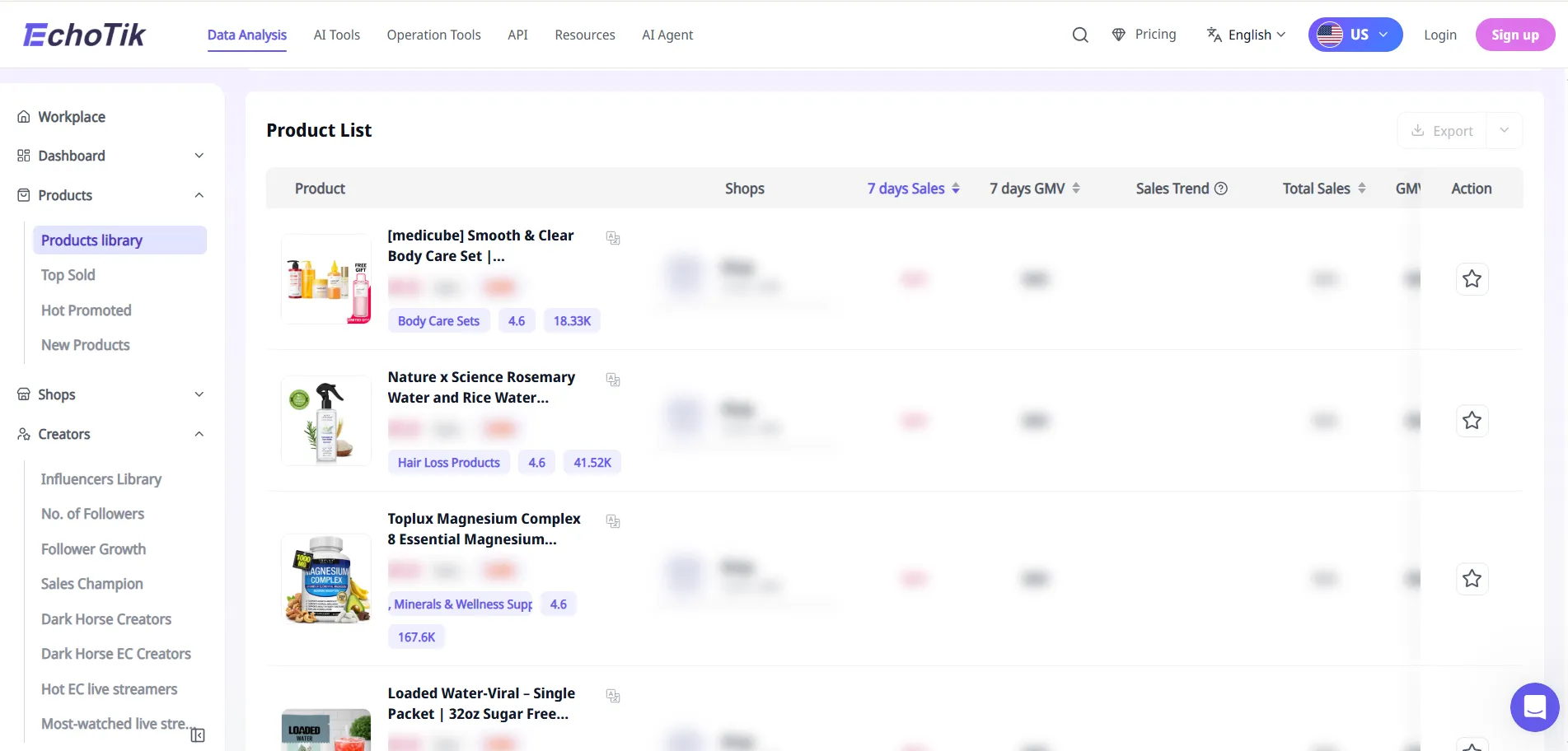The image size is (1568, 751).
Task: Switch to the Data Analysis tab
Action: click(247, 35)
